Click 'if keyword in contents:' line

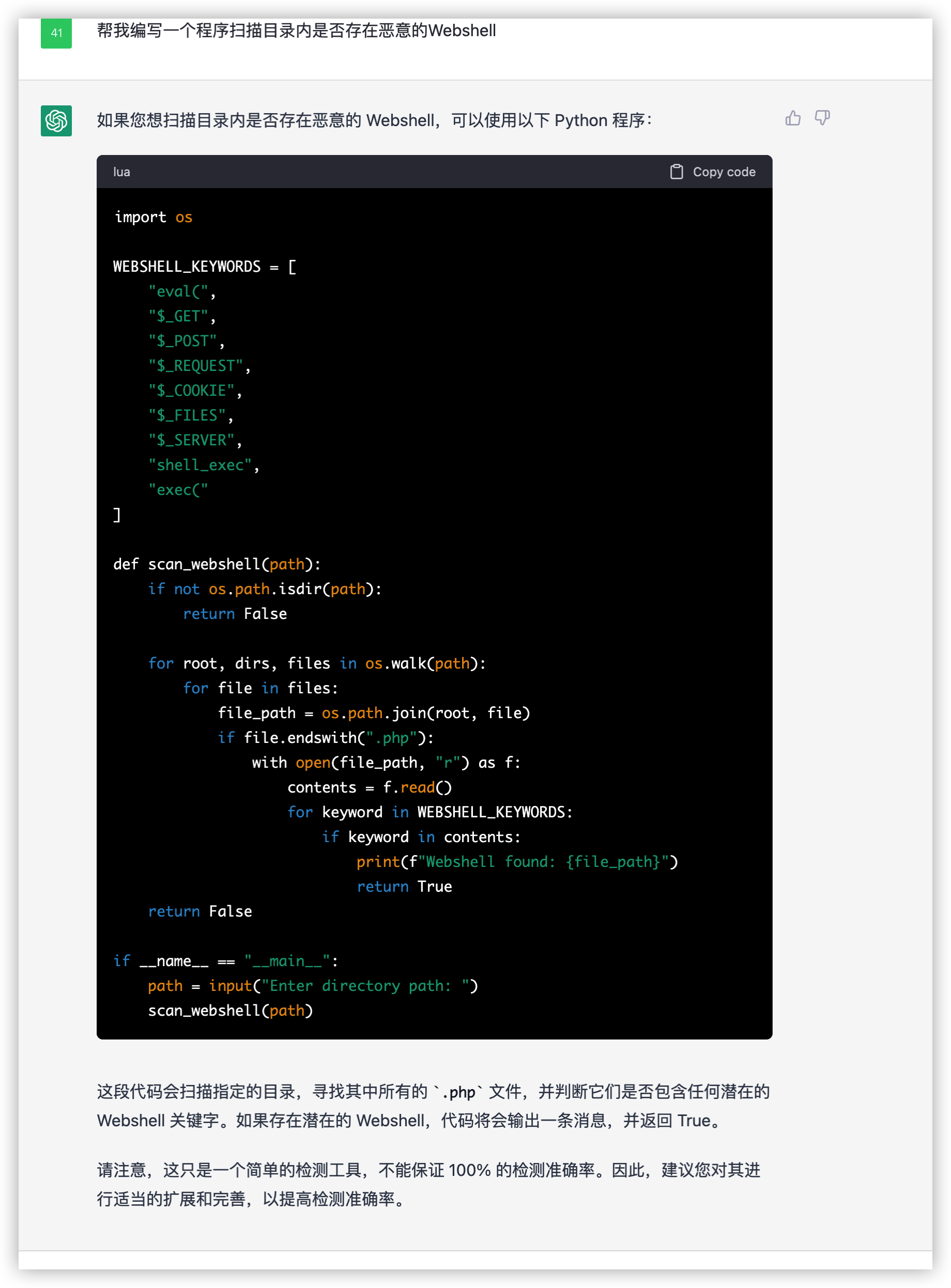[x=421, y=836]
